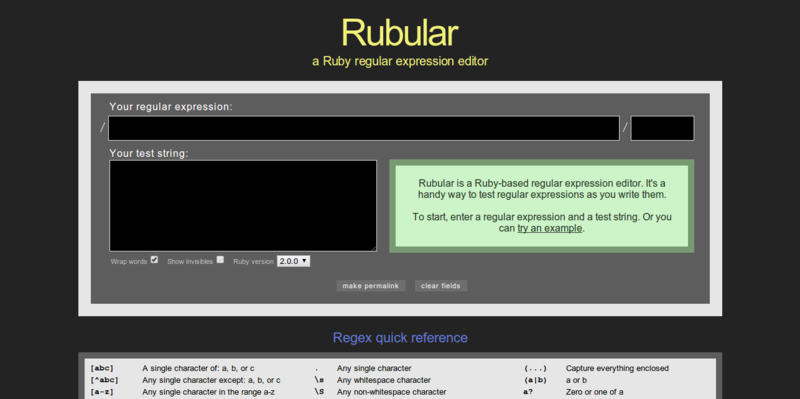
Task: Select the [^abc] reference pattern
Action: point(104,380)
